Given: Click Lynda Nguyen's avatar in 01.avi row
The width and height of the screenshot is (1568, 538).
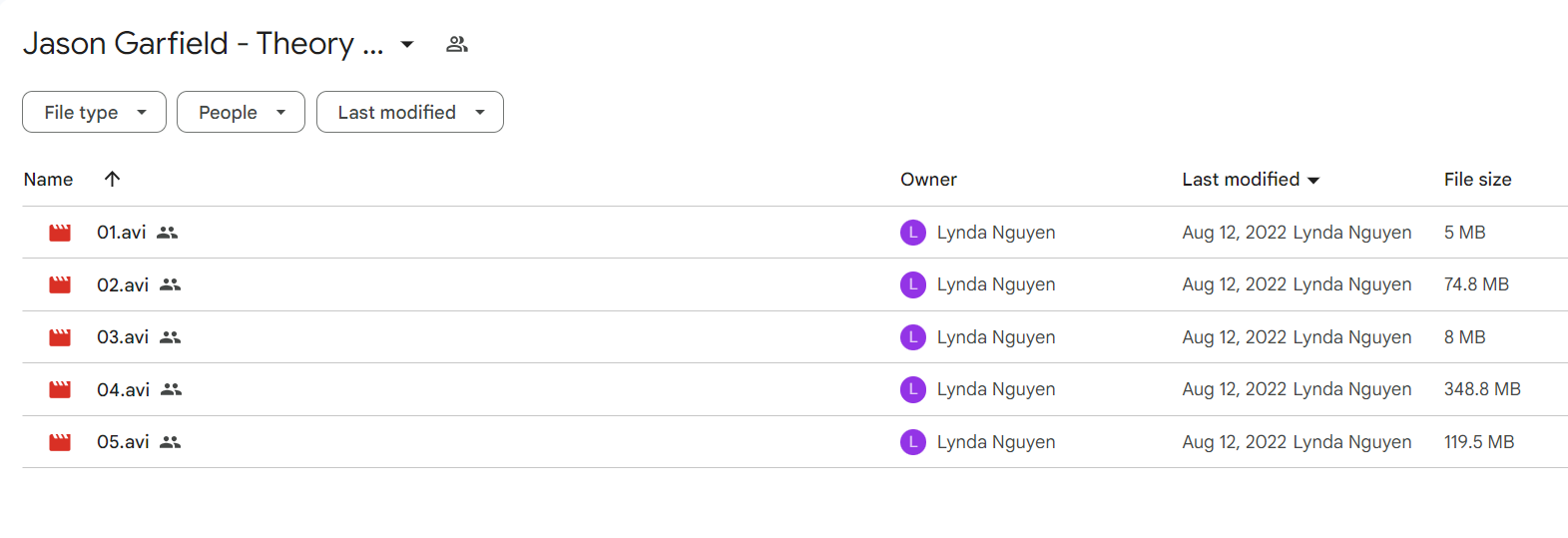Looking at the screenshot, I should click(913, 233).
